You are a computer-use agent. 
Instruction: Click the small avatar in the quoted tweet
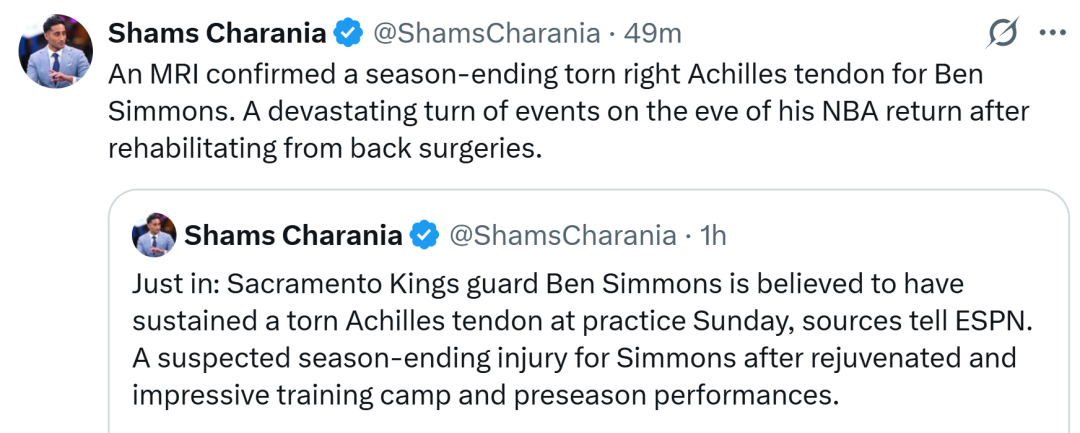pos(154,235)
